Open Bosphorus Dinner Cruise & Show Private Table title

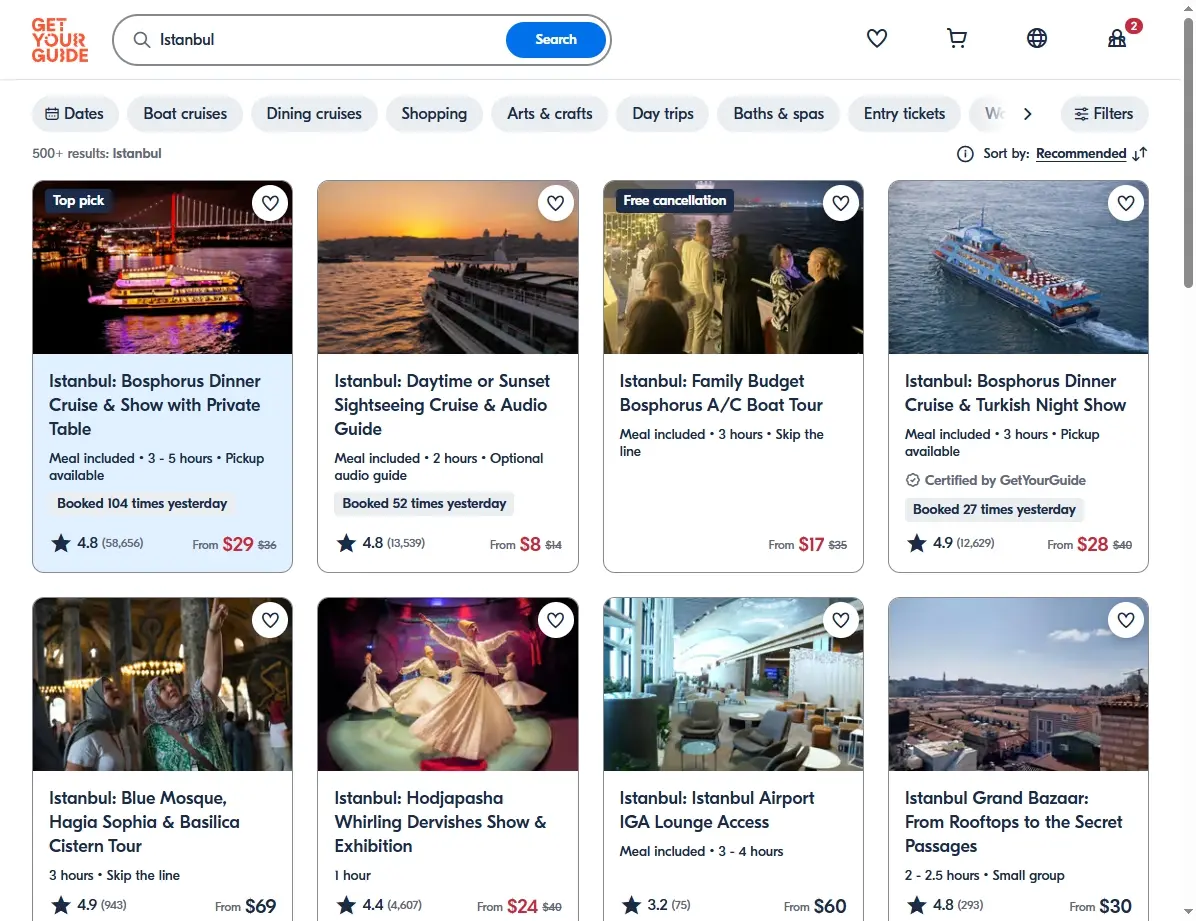tap(155, 405)
